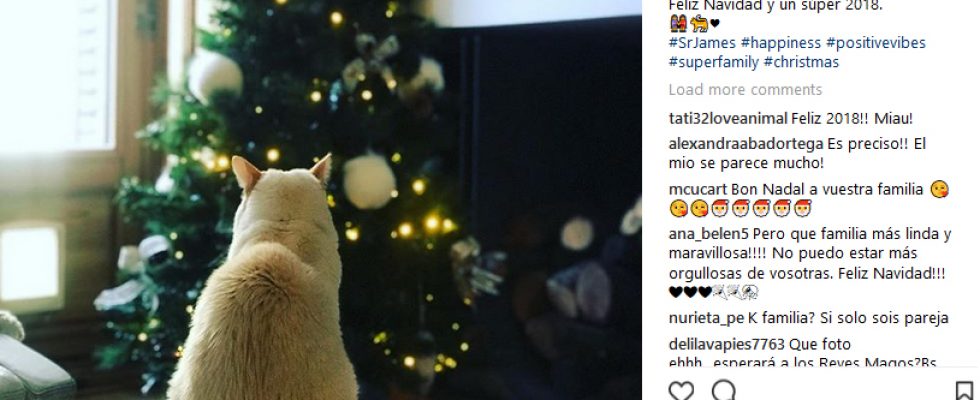Visit alexandraabadortega's profile
This screenshot has height=400, width=980.
pos(746,144)
